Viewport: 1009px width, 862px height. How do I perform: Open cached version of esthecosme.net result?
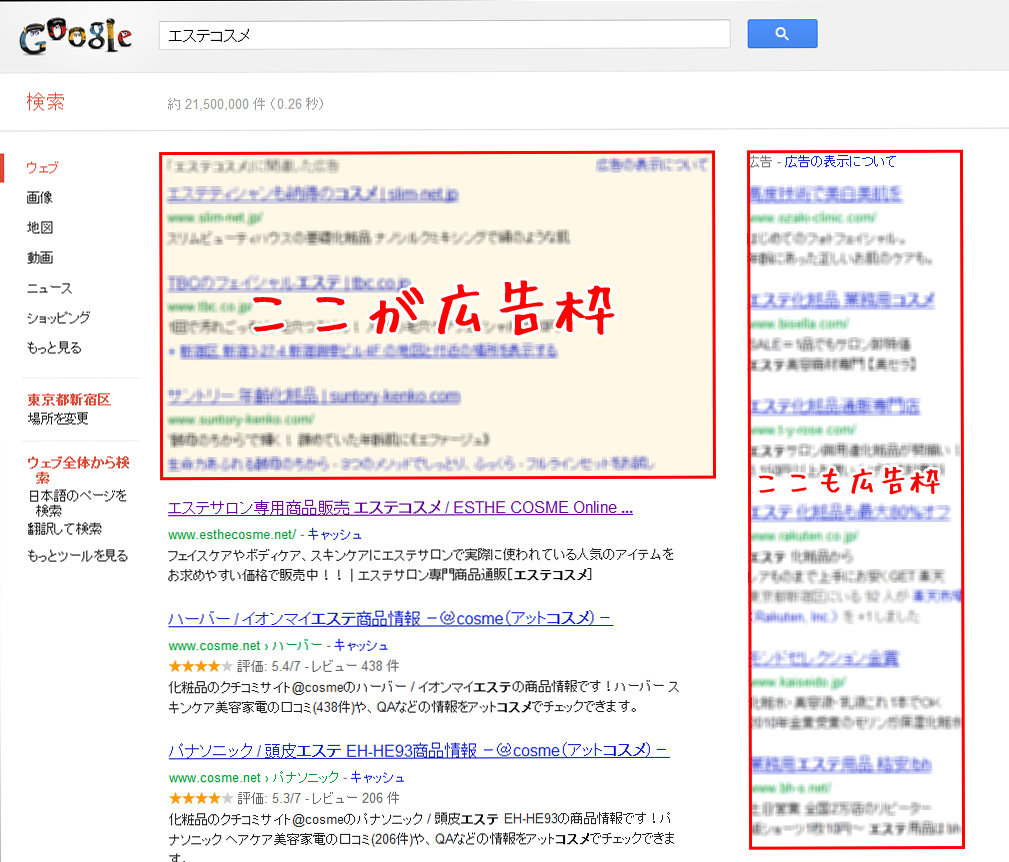click(335, 534)
